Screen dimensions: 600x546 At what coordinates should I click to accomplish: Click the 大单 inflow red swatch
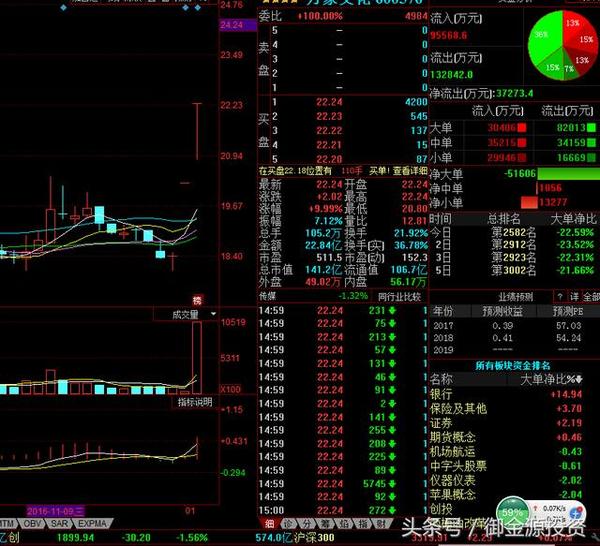click(x=522, y=128)
